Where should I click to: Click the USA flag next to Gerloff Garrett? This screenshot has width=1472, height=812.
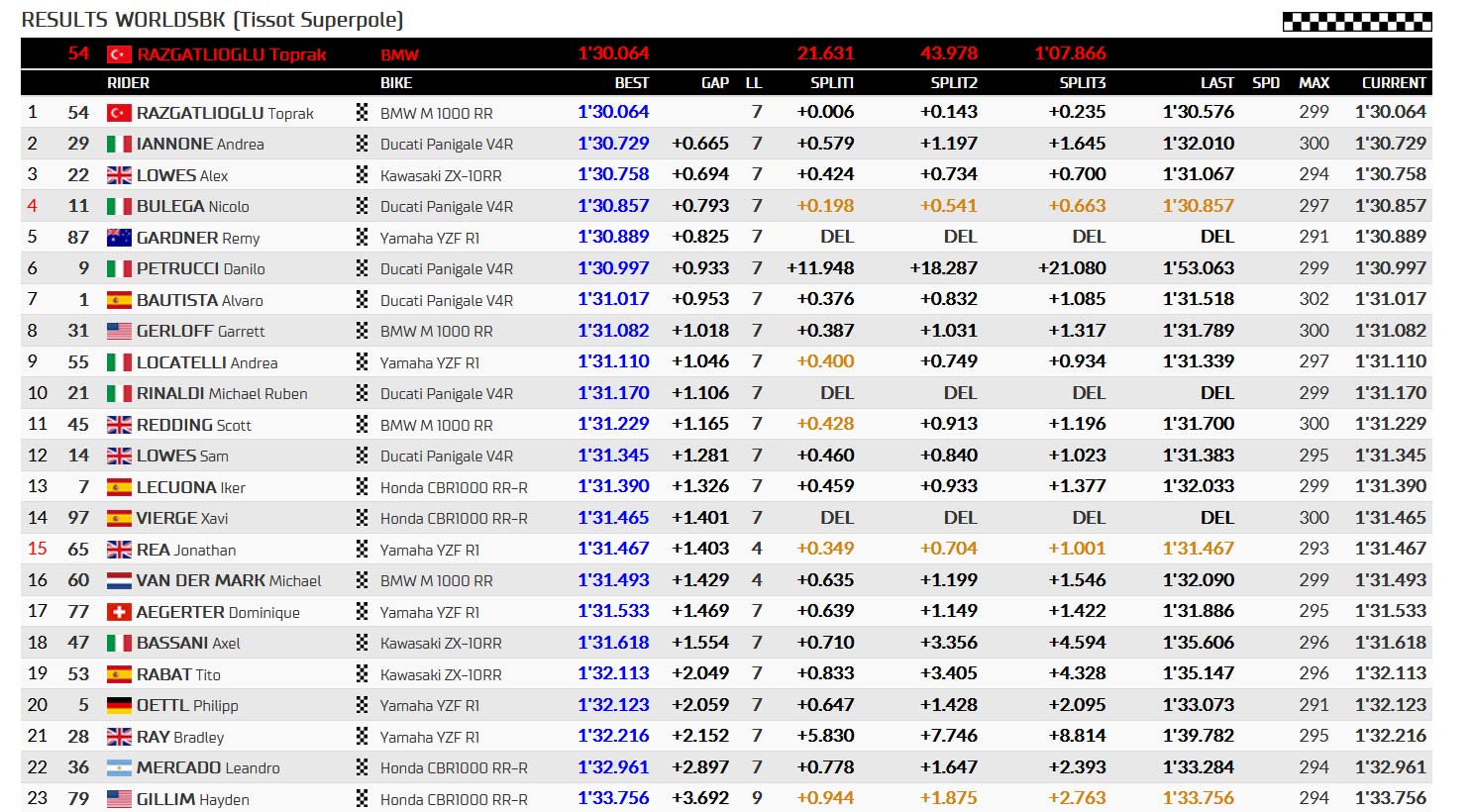click(119, 331)
